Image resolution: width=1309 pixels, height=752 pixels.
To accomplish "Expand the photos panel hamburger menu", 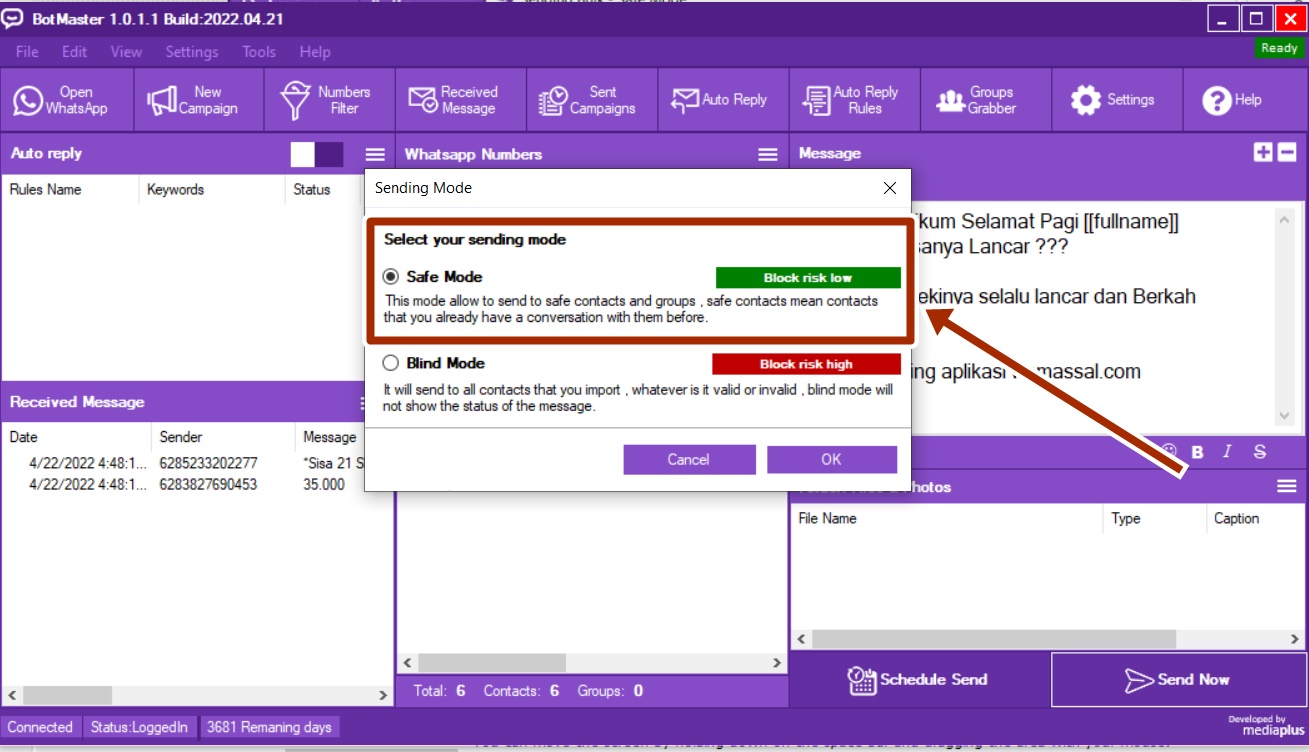I will click(x=1286, y=487).
